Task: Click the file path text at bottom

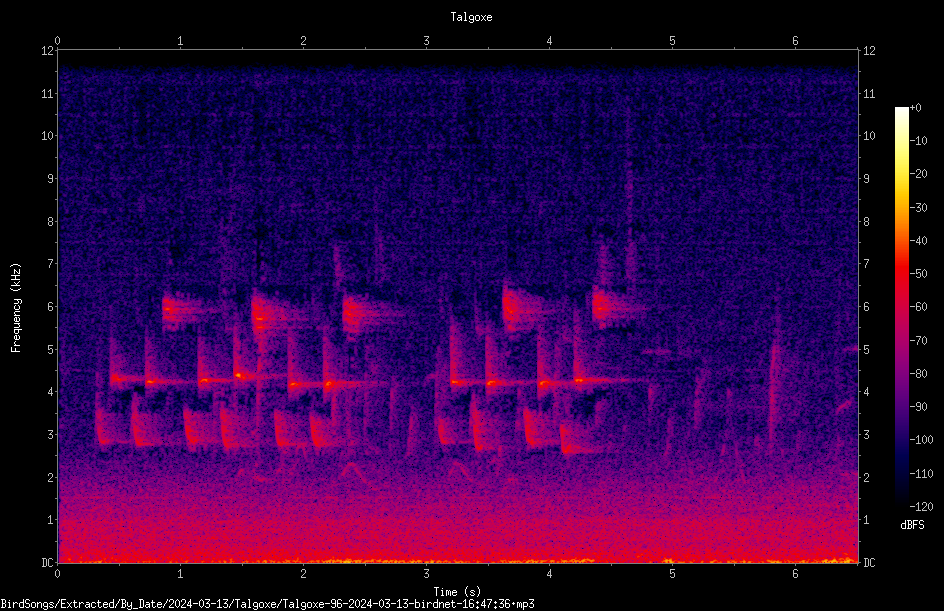Action: pos(267,604)
